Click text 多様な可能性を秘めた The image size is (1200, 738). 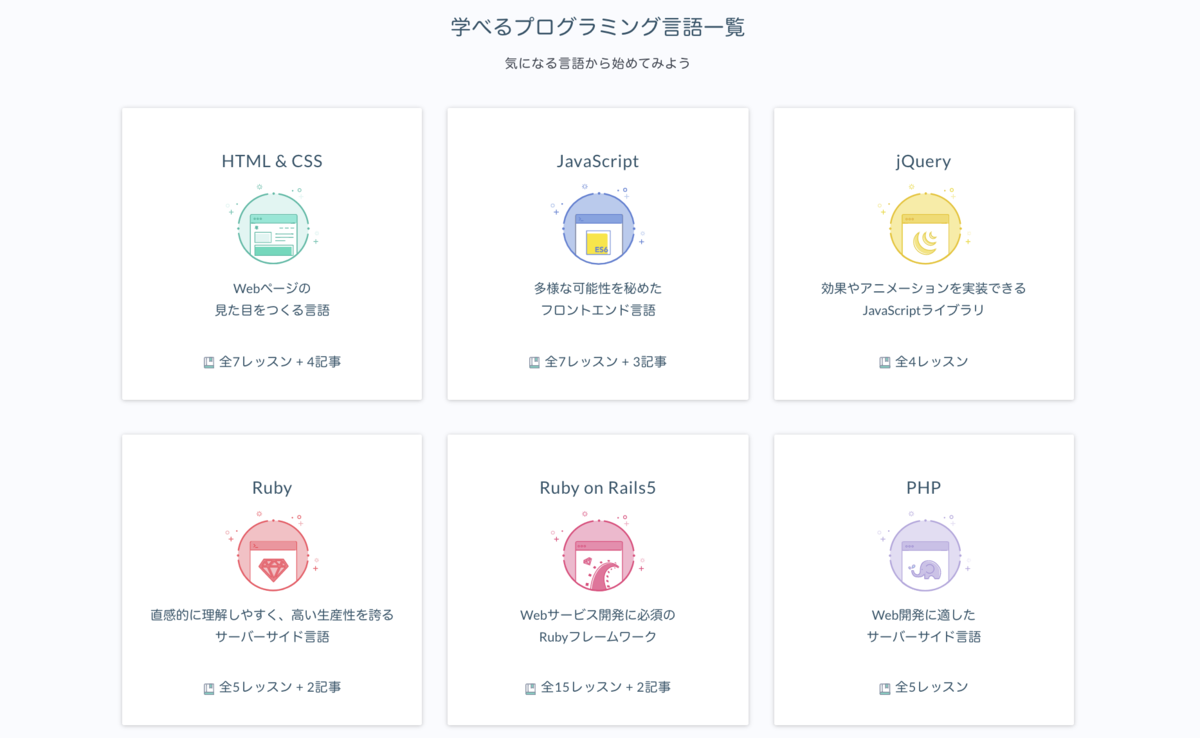598,288
